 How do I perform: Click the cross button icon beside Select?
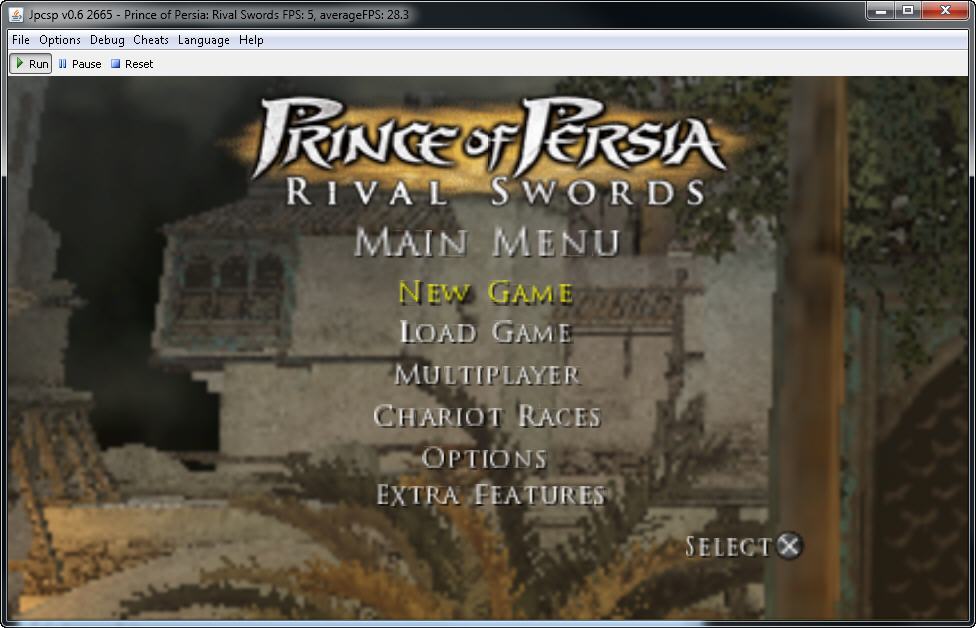click(x=789, y=546)
